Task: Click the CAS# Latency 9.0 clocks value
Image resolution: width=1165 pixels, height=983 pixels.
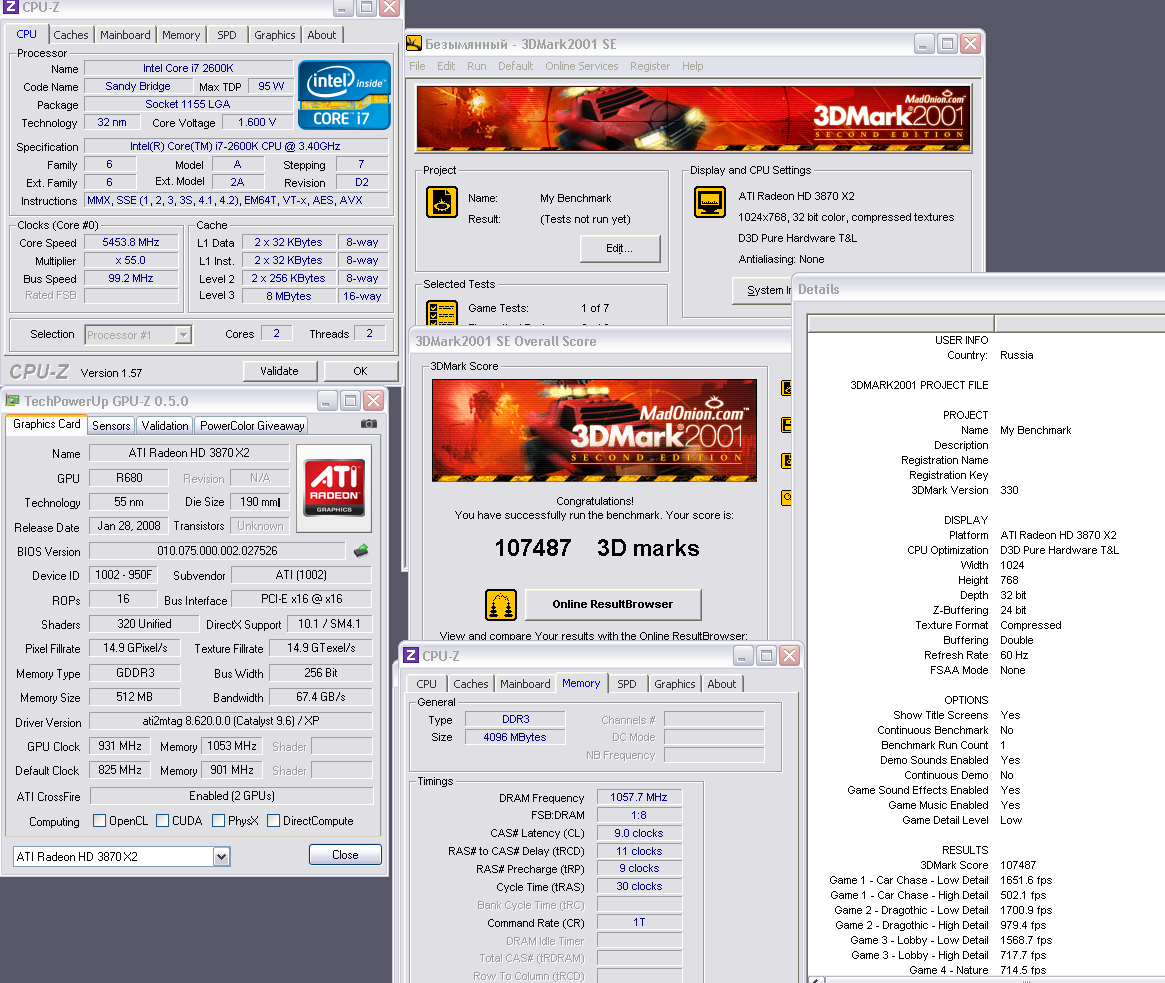Action: (x=639, y=833)
